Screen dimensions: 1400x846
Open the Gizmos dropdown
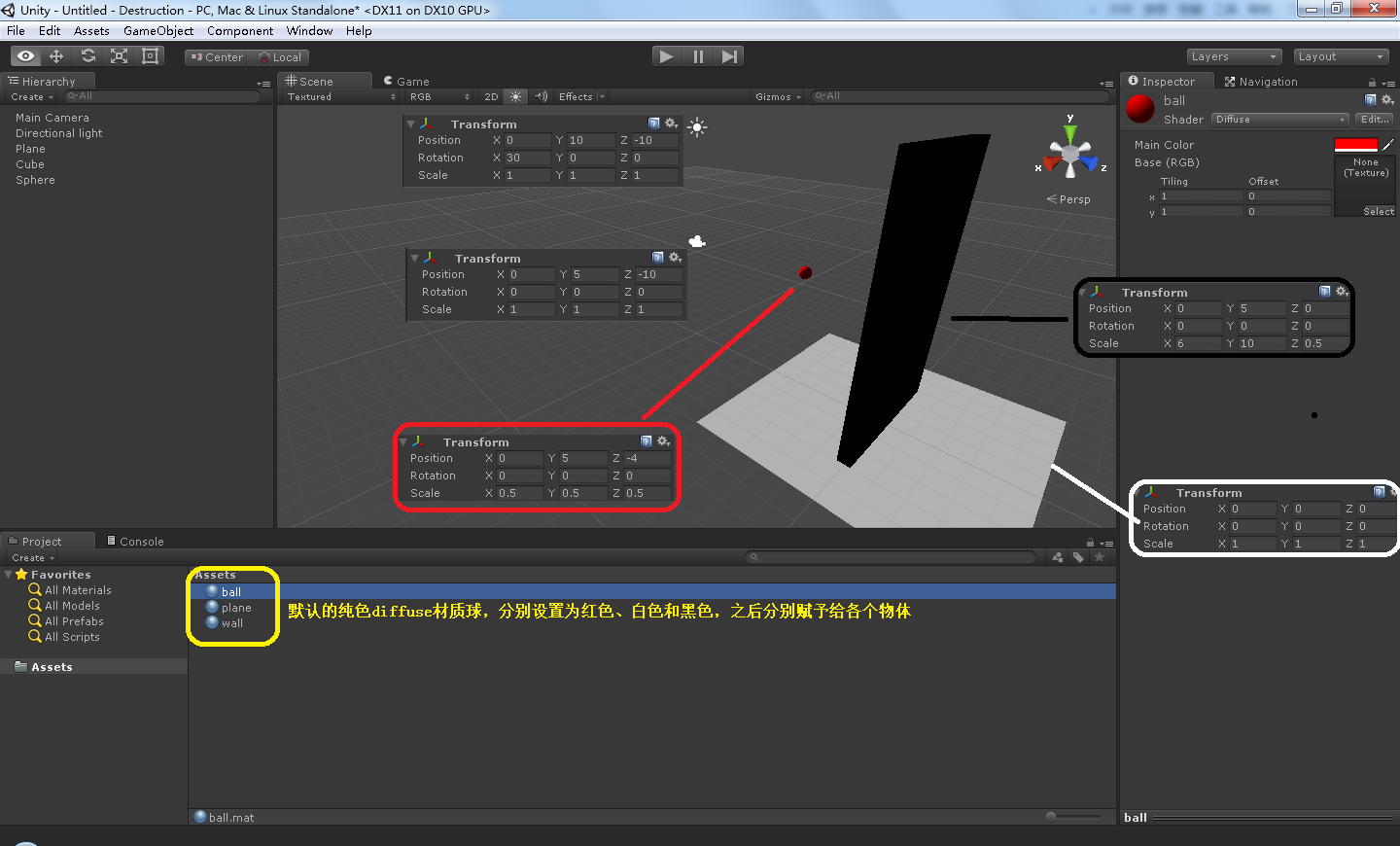pyautogui.click(x=778, y=97)
